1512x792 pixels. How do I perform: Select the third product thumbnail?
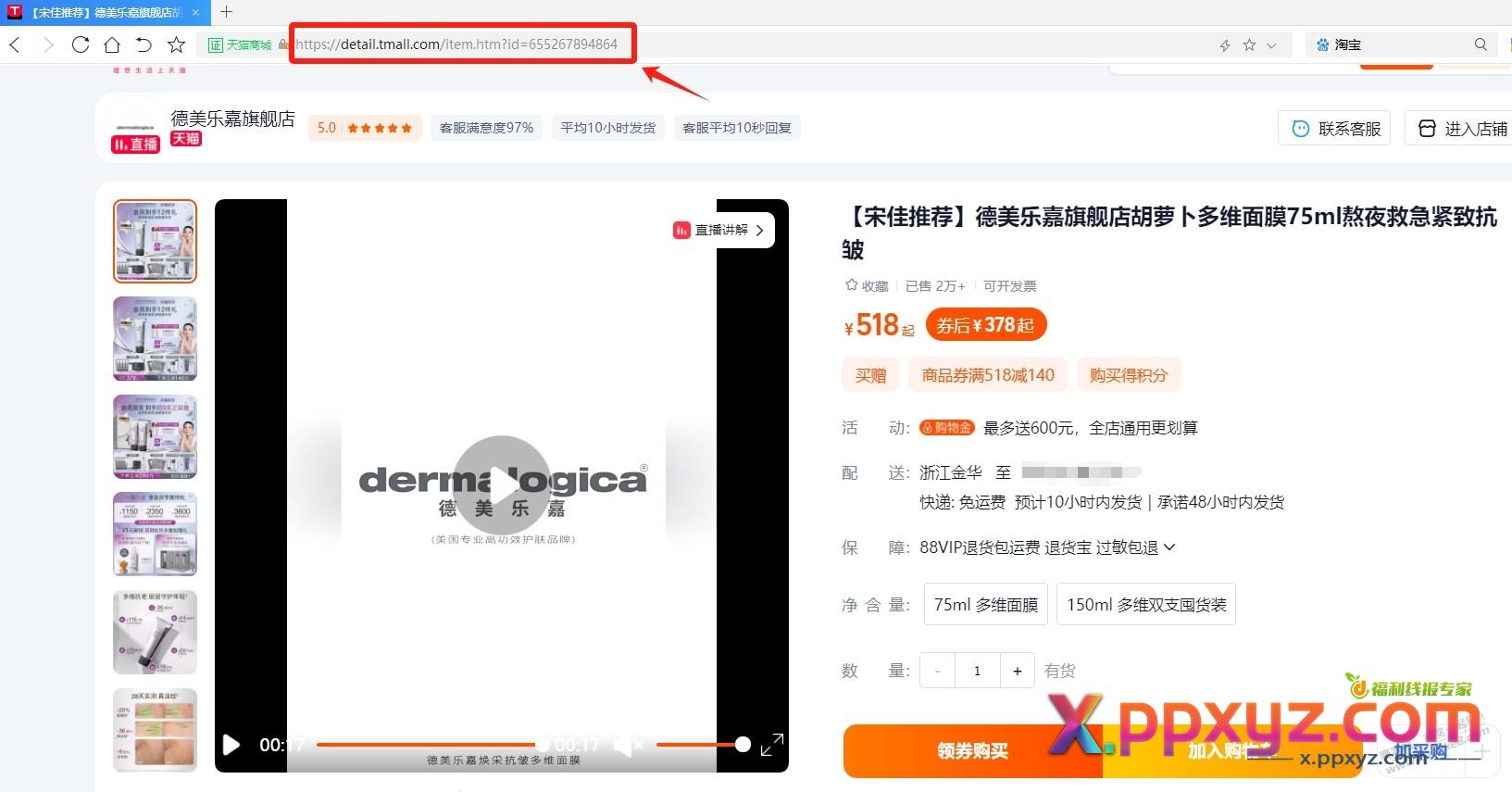[x=155, y=436]
